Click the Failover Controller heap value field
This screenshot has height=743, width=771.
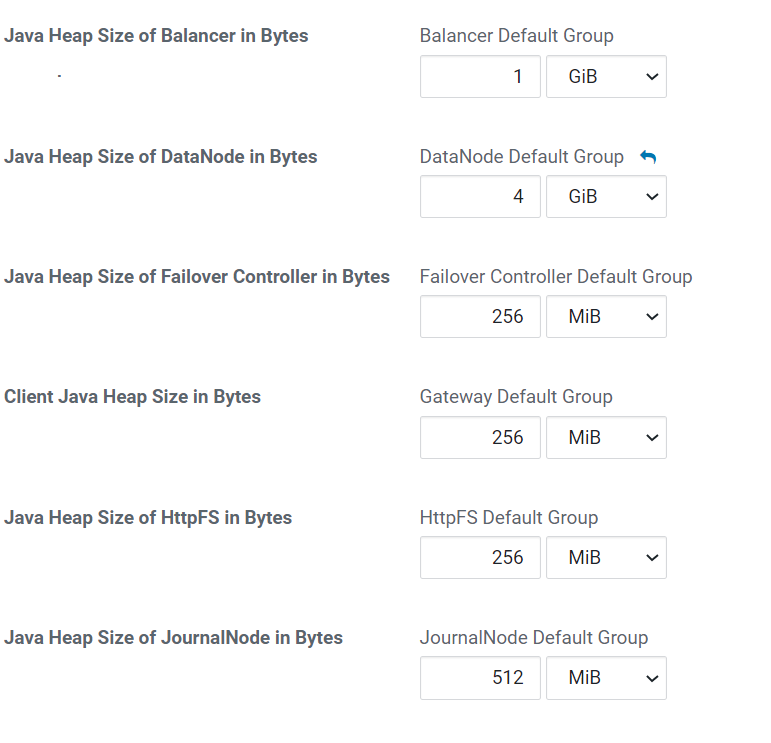(480, 317)
